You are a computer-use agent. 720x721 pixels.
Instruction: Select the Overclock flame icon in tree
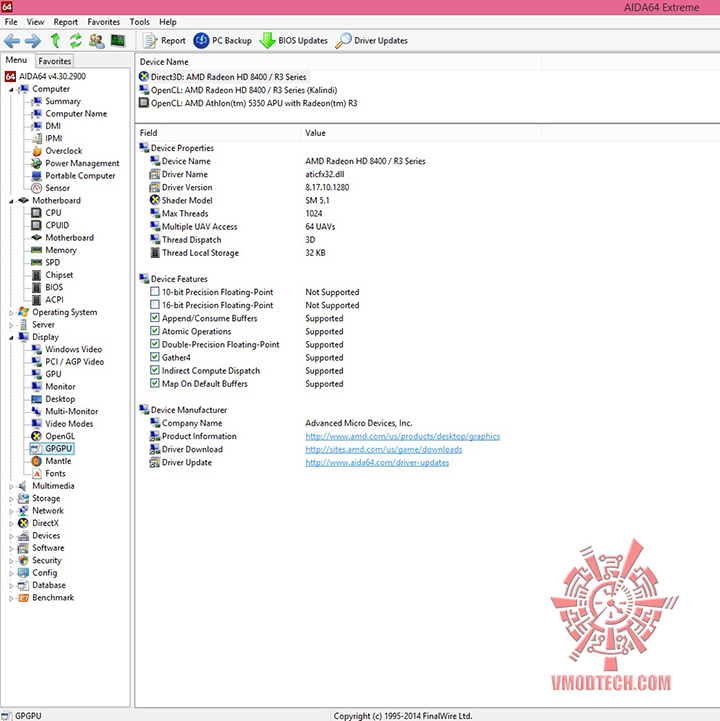(x=37, y=151)
